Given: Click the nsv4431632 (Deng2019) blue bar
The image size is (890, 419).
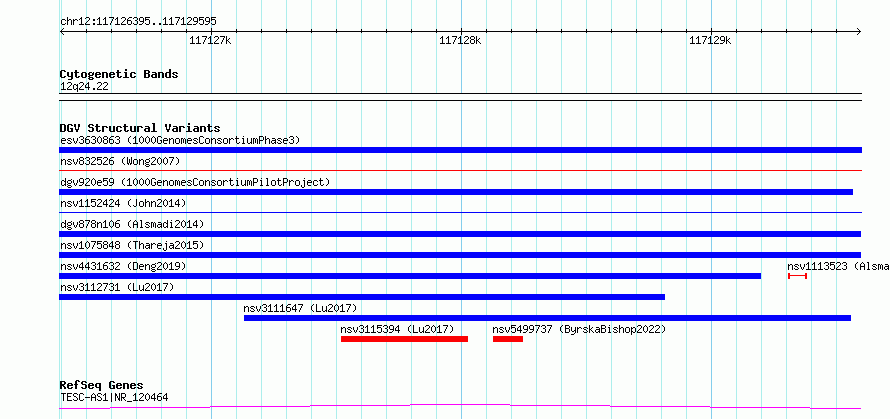Looking at the screenshot, I should point(410,276).
